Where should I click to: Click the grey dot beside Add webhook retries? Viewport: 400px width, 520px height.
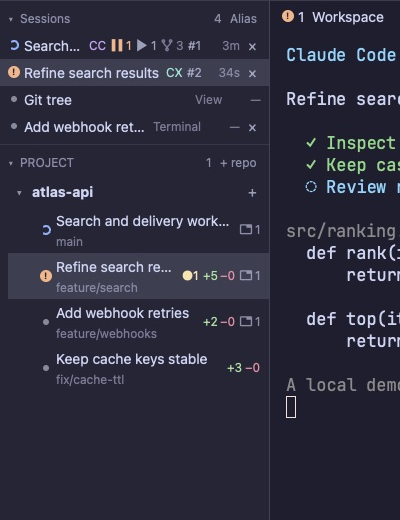coord(46,322)
